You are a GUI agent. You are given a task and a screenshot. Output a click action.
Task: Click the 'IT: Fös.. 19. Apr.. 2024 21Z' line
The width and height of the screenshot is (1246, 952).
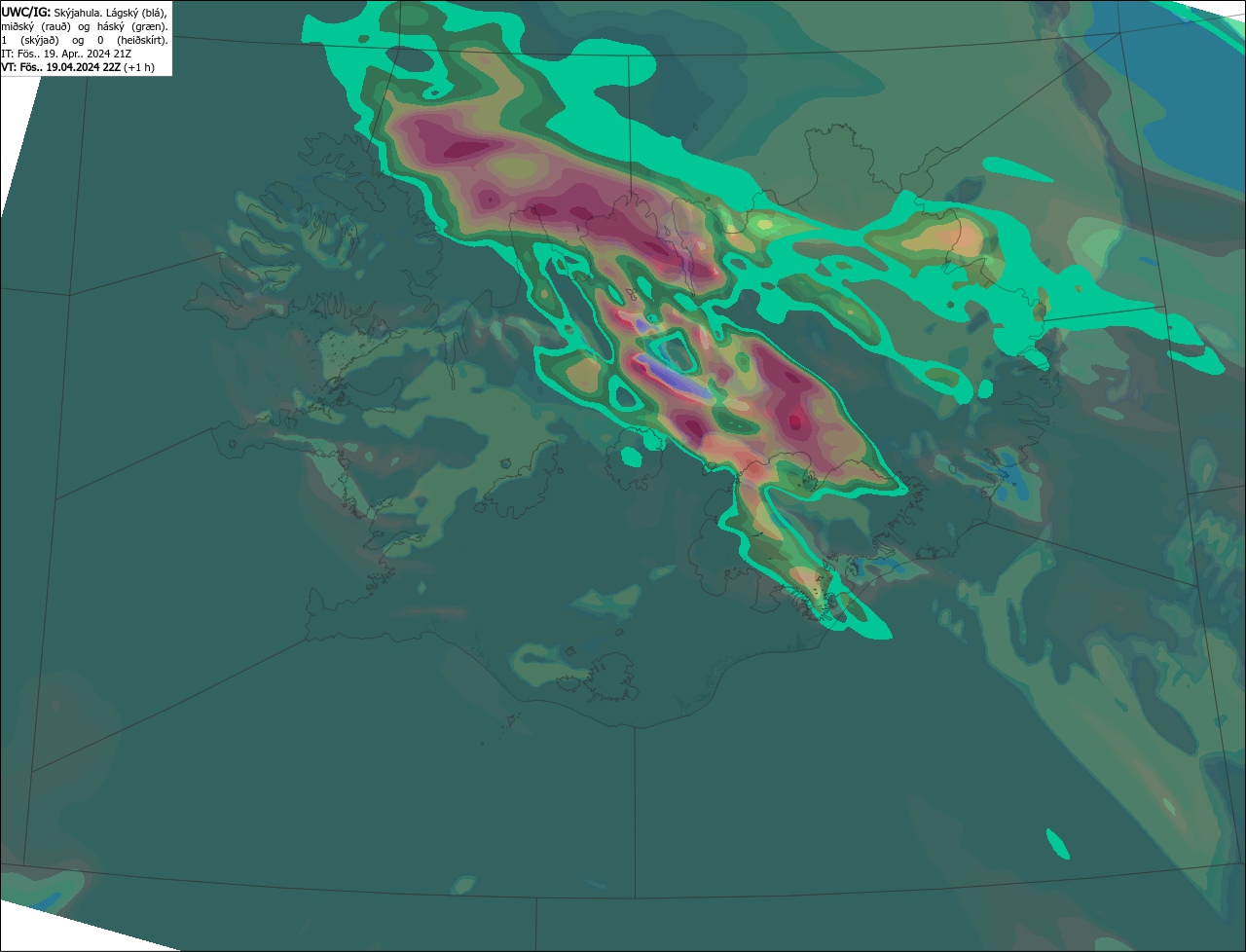click(x=66, y=54)
